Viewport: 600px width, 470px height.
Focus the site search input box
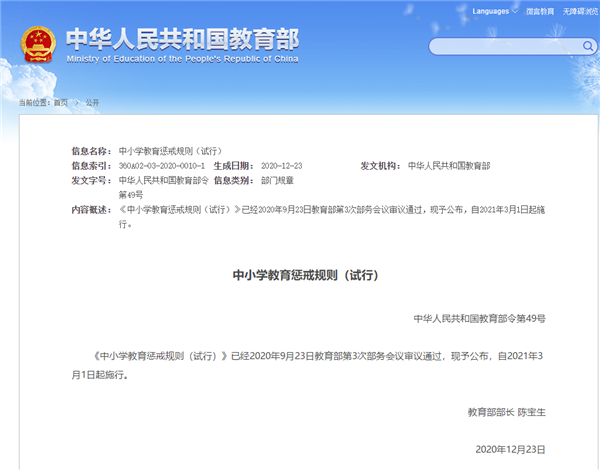click(495, 47)
